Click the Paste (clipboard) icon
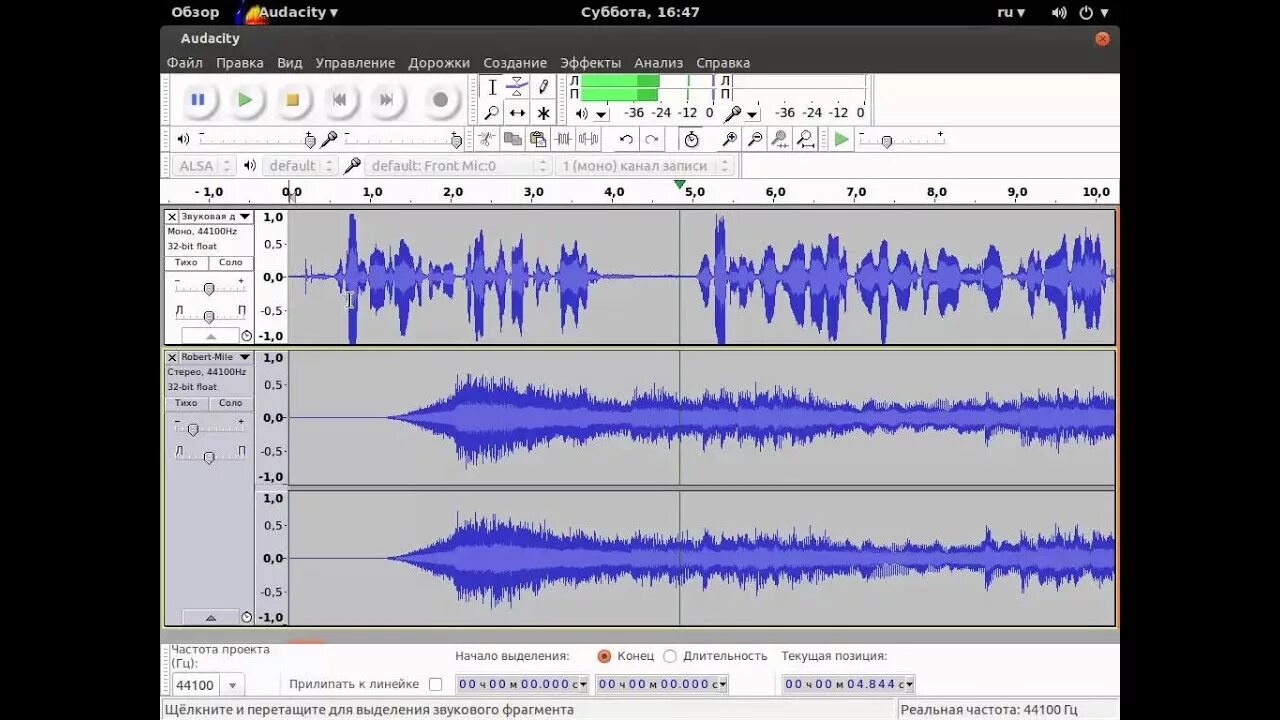Image resolution: width=1280 pixels, height=720 pixels. (x=538, y=140)
